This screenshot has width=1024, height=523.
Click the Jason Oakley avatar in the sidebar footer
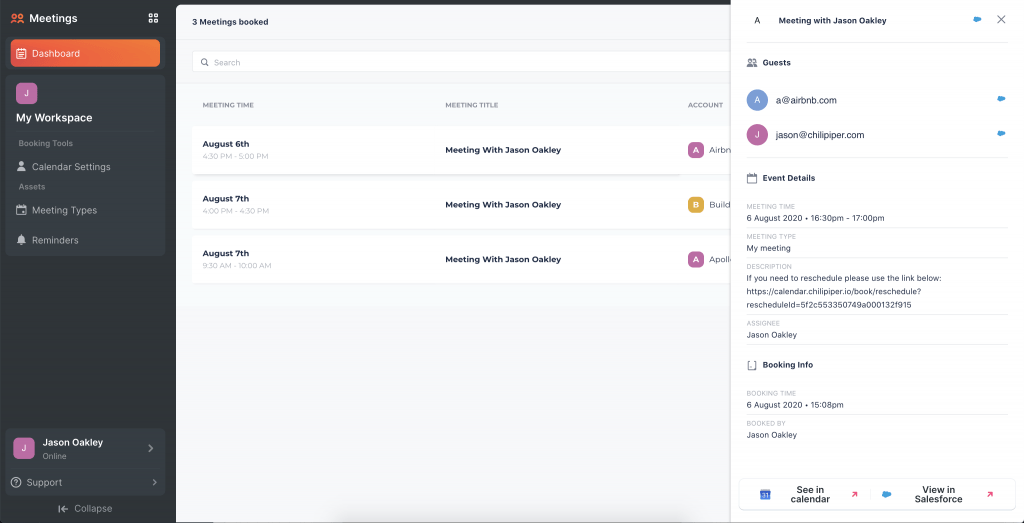(24, 449)
